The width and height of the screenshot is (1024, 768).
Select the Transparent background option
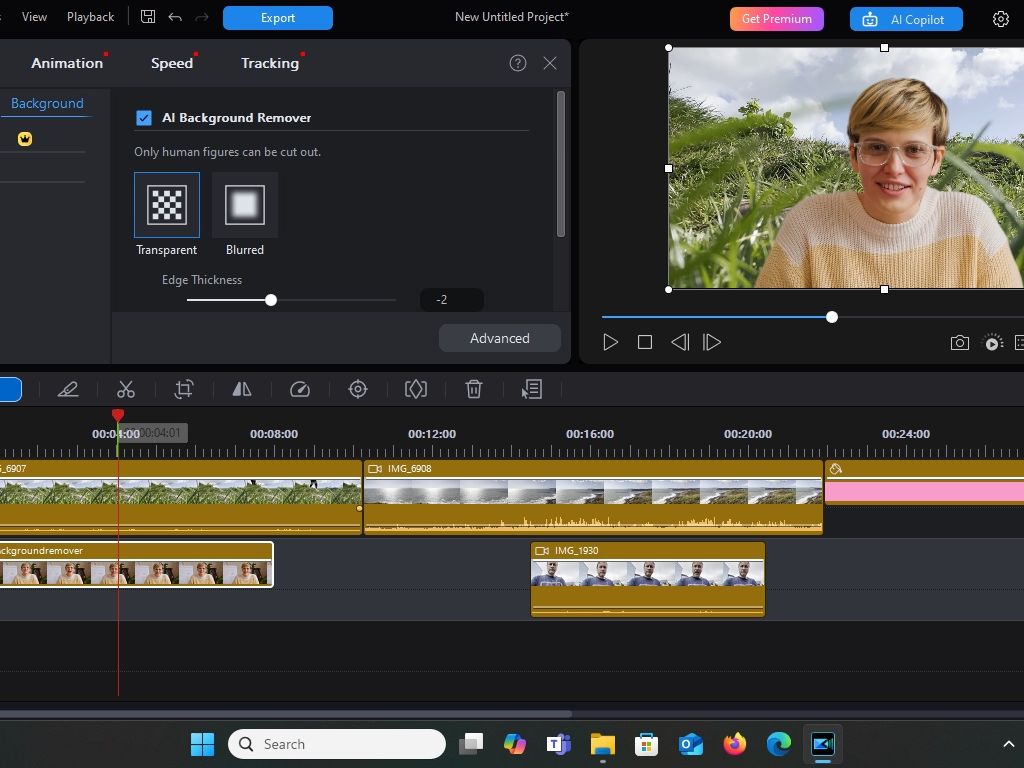[x=167, y=205]
